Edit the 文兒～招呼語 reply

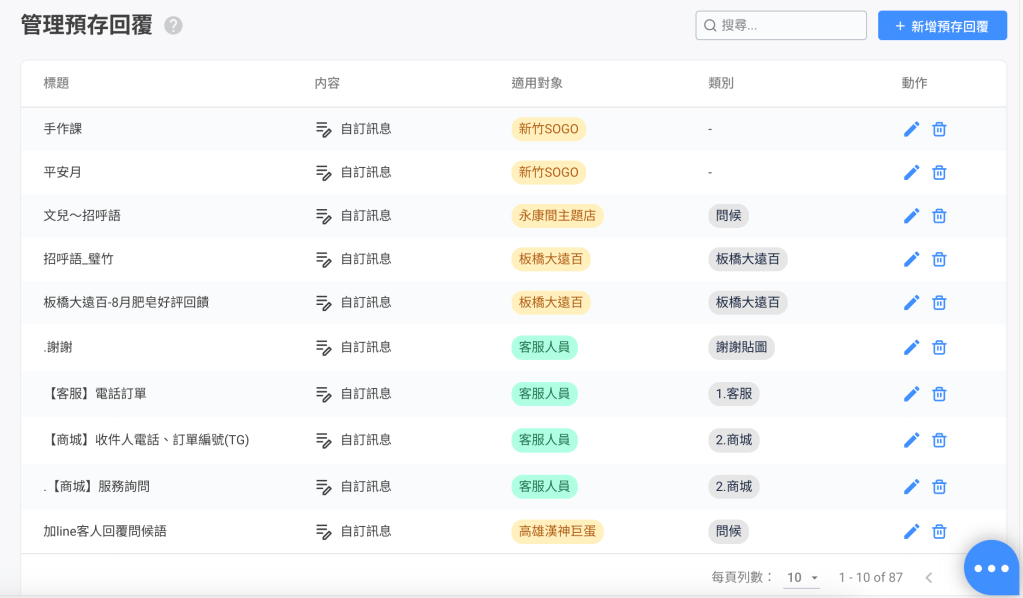(911, 216)
